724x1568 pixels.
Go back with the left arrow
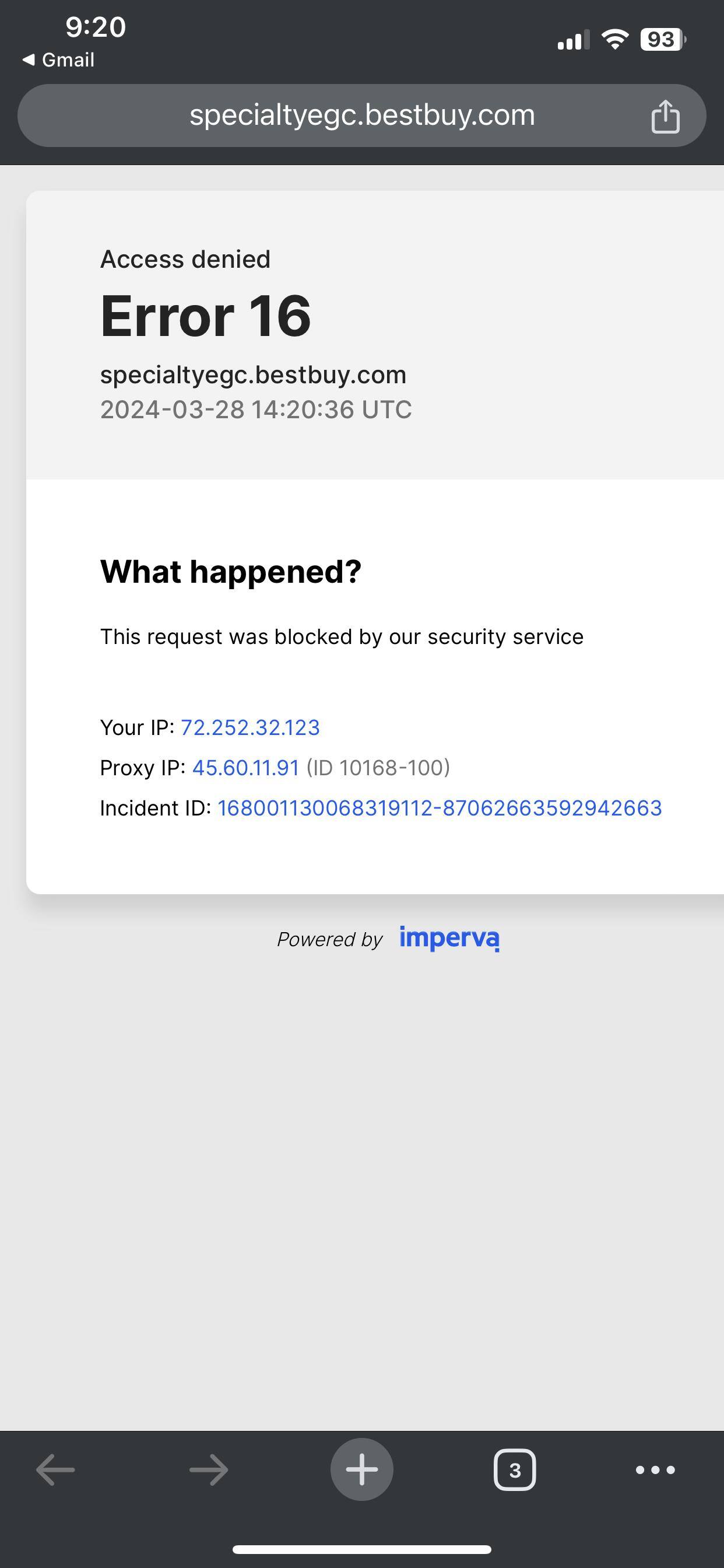pyautogui.click(x=55, y=1470)
